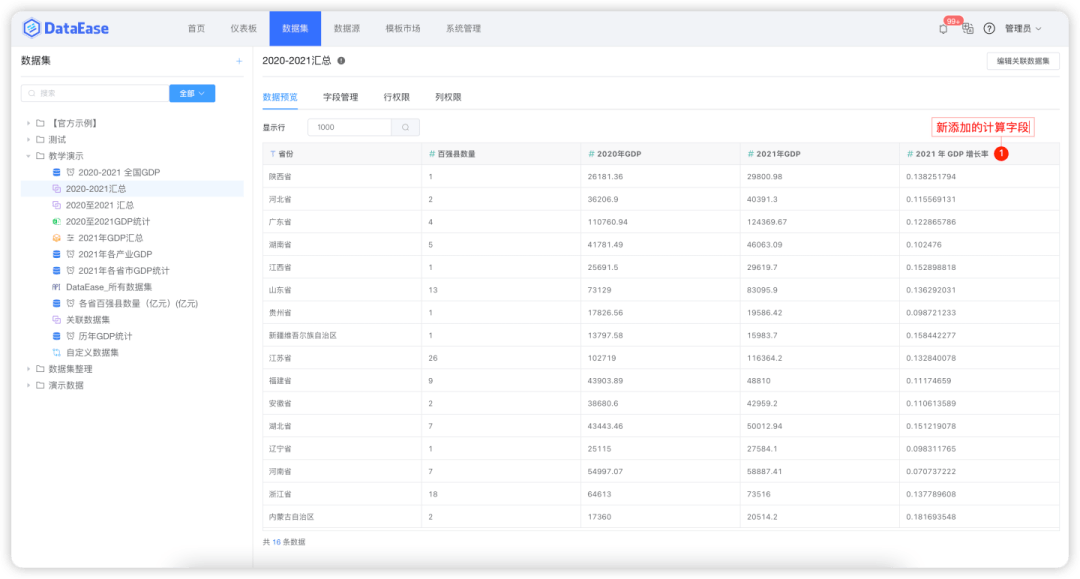Image resolution: width=1080 pixels, height=579 pixels.
Task: Open 仪表板 in the top navigation
Action: coord(244,29)
